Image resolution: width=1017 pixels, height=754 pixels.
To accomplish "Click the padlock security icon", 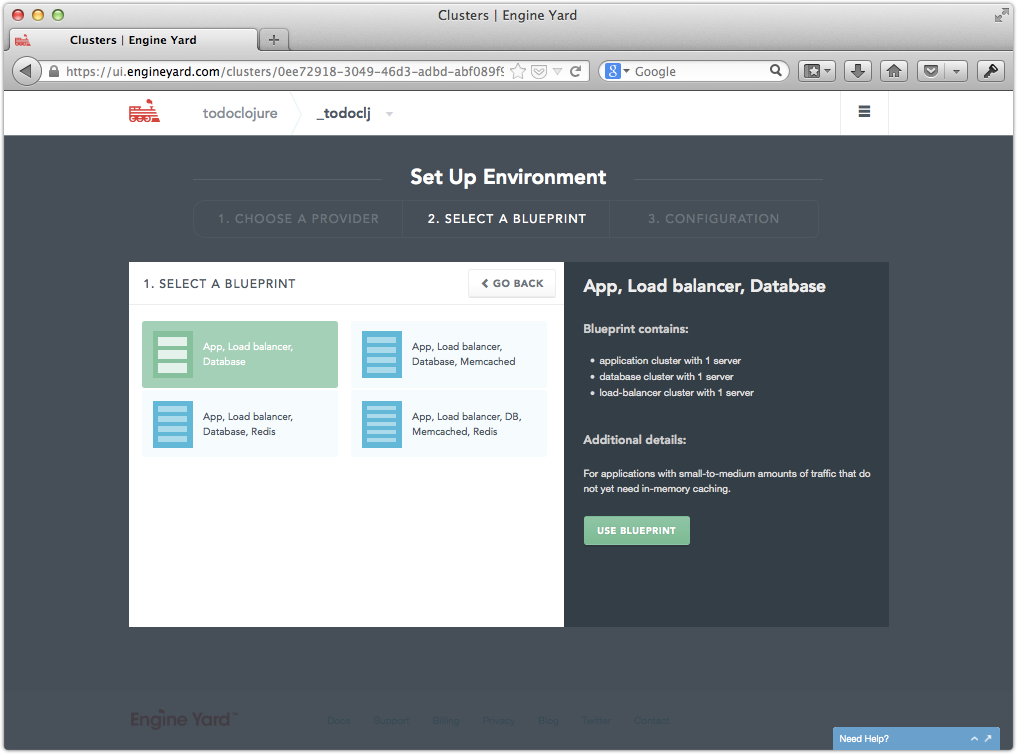I will pos(54,71).
